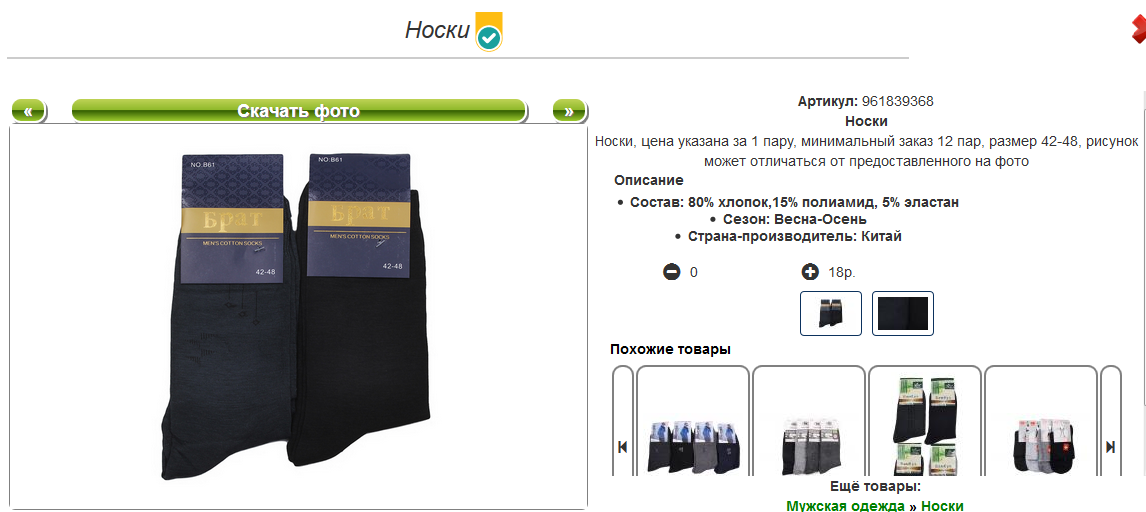Viewport: 1146px width, 512px height.
Task: Go to previous photo with « button
Action: [29, 111]
